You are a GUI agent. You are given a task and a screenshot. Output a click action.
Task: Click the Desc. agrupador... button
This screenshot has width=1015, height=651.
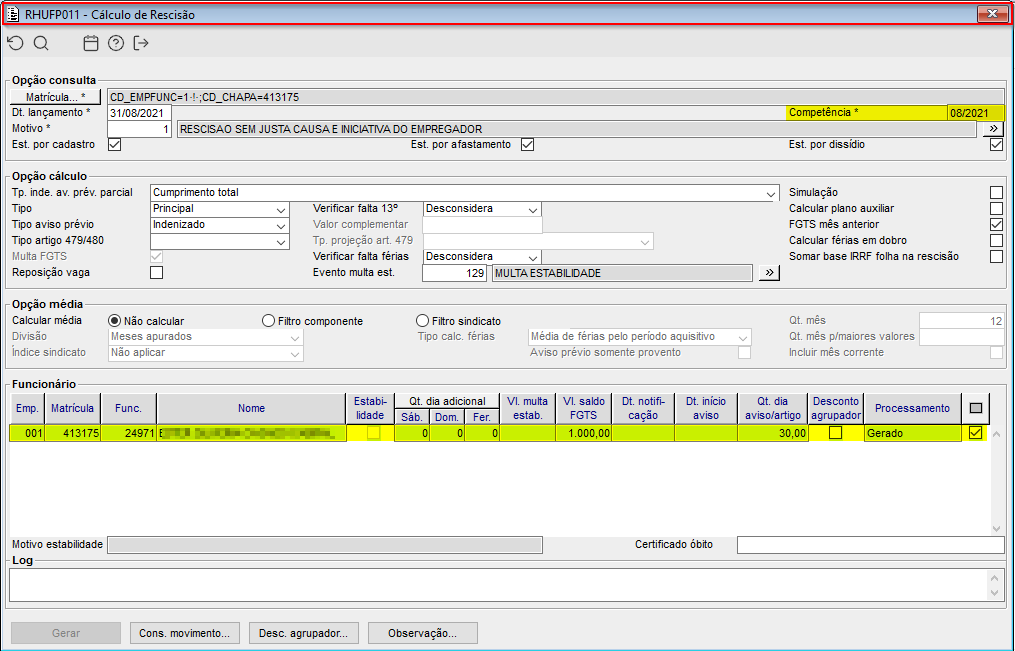(x=304, y=633)
